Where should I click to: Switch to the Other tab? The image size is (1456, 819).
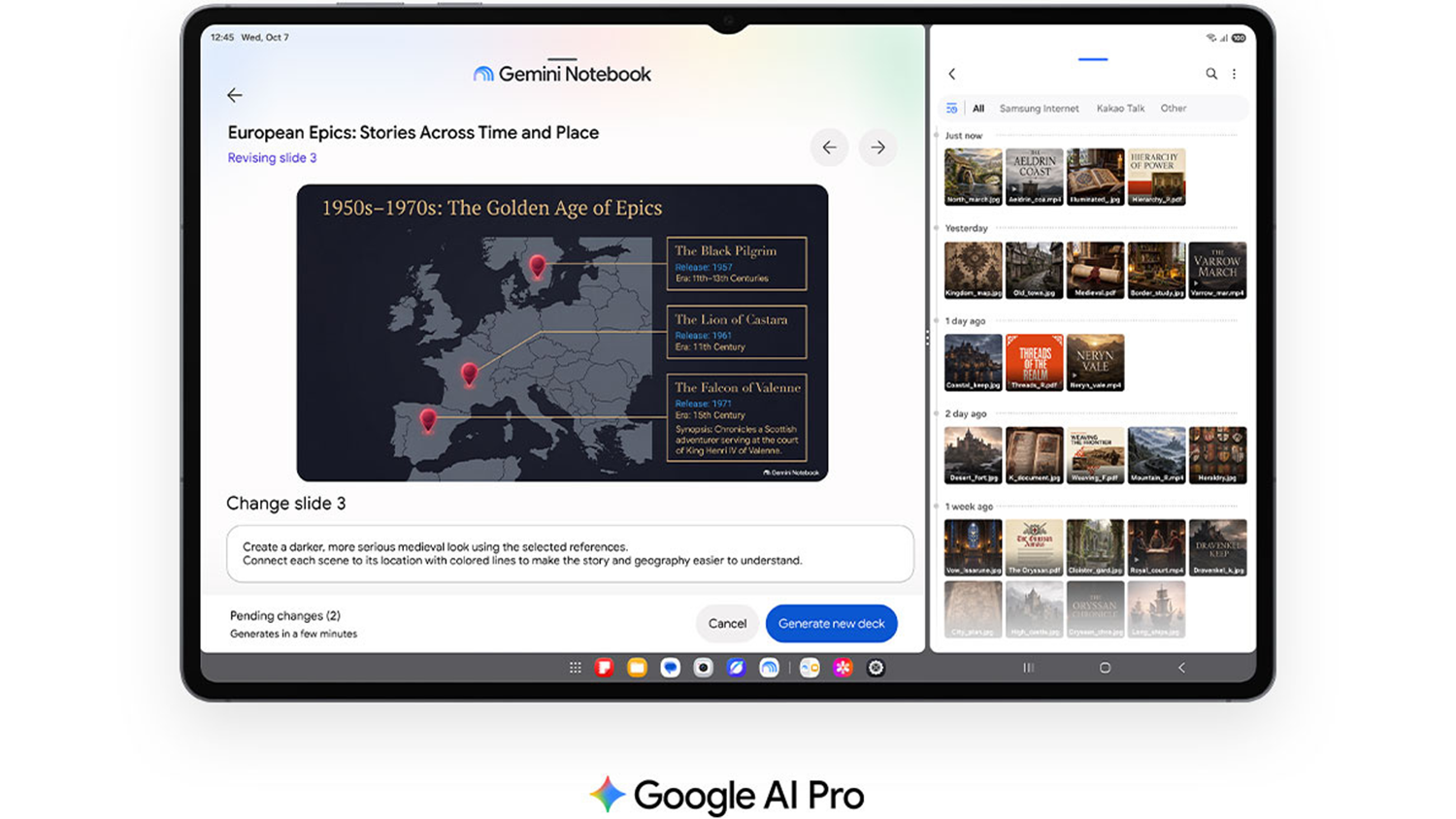coord(1174,109)
